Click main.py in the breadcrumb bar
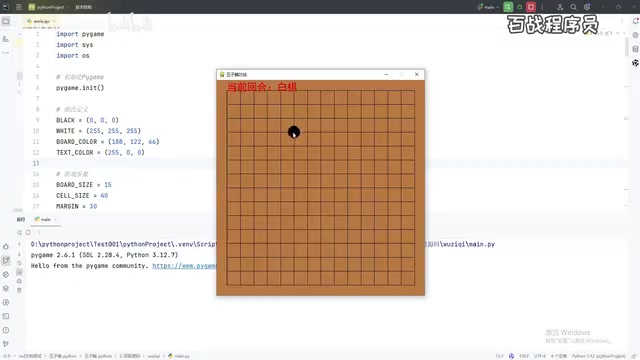 pyautogui.click(x=179, y=356)
